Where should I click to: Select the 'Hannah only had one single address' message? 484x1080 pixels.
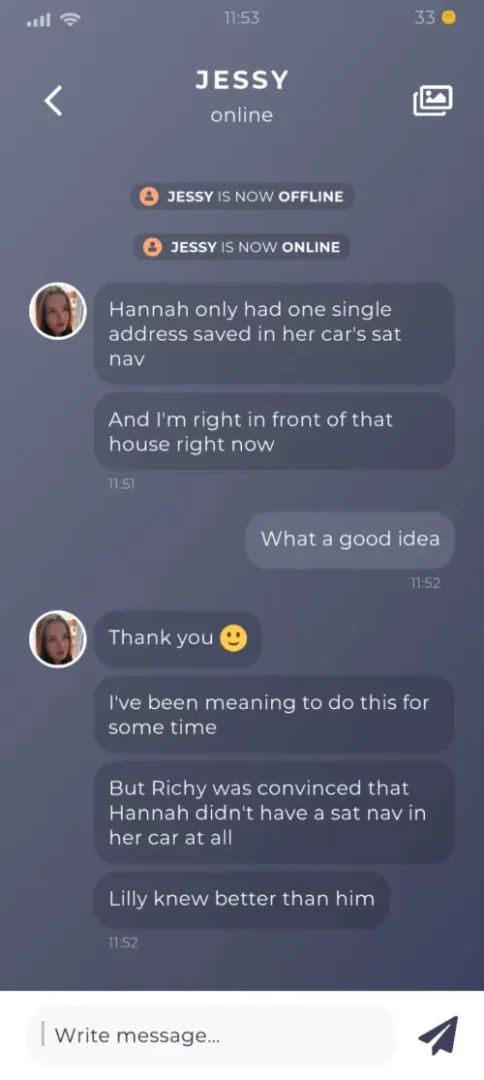pos(274,334)
